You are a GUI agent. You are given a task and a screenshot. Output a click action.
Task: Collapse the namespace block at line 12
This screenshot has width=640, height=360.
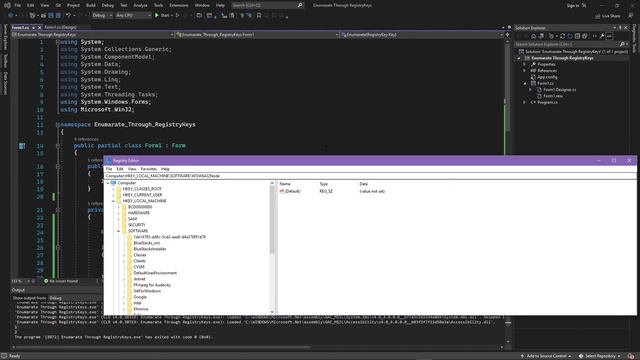pyautogui.click(x=58, y=125)
